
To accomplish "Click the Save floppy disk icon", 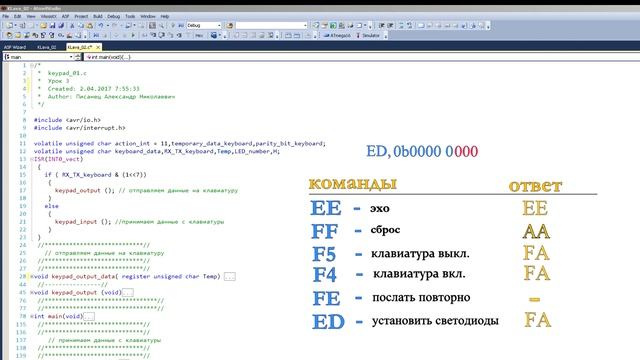I will pyautogui.click(x=52, y=25).
